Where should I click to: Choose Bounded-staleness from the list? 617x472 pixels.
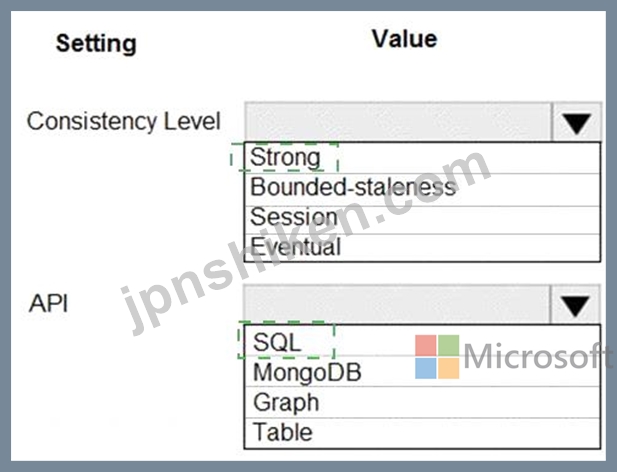pos(422,190)
